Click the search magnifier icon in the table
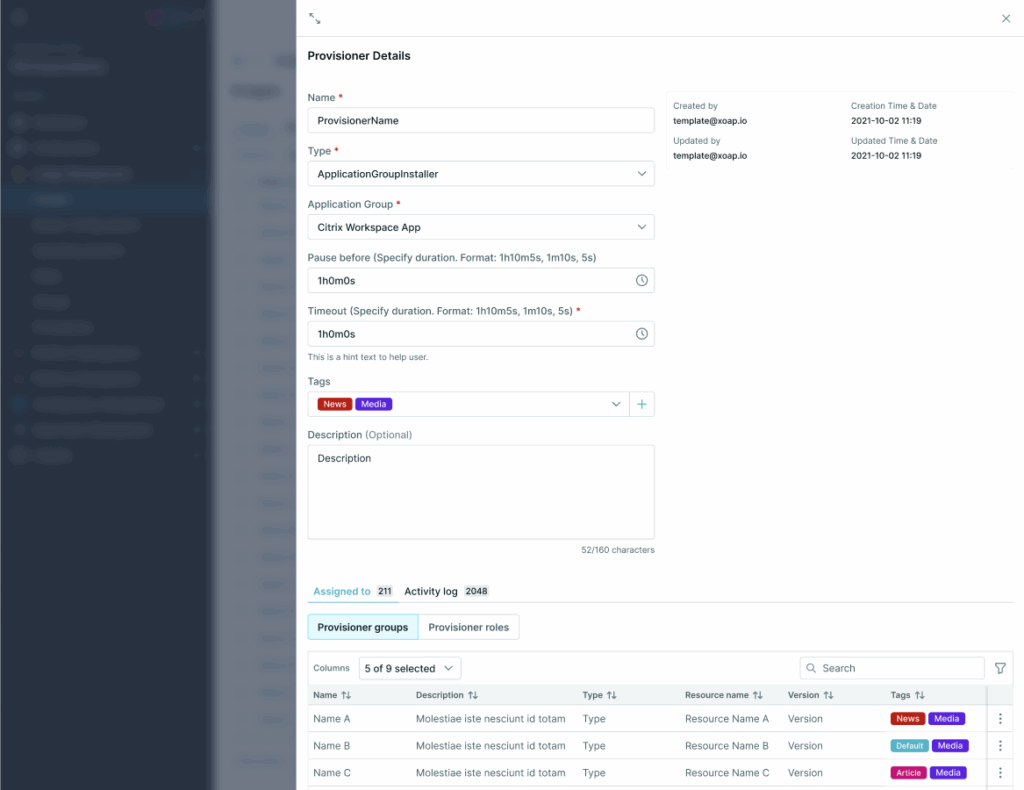The height and width of the screenshot is (790, 1024). 813,667
